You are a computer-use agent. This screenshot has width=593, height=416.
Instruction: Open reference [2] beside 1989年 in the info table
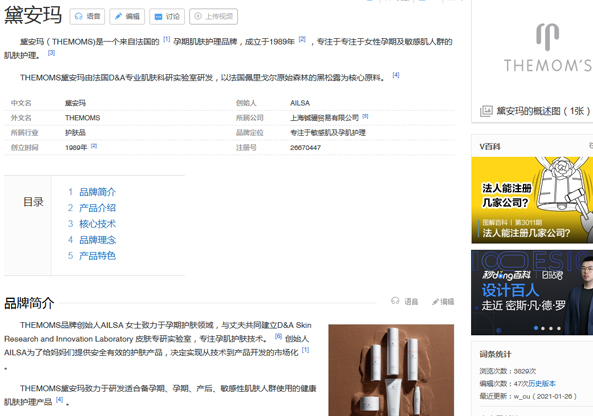tap(94, 146)
